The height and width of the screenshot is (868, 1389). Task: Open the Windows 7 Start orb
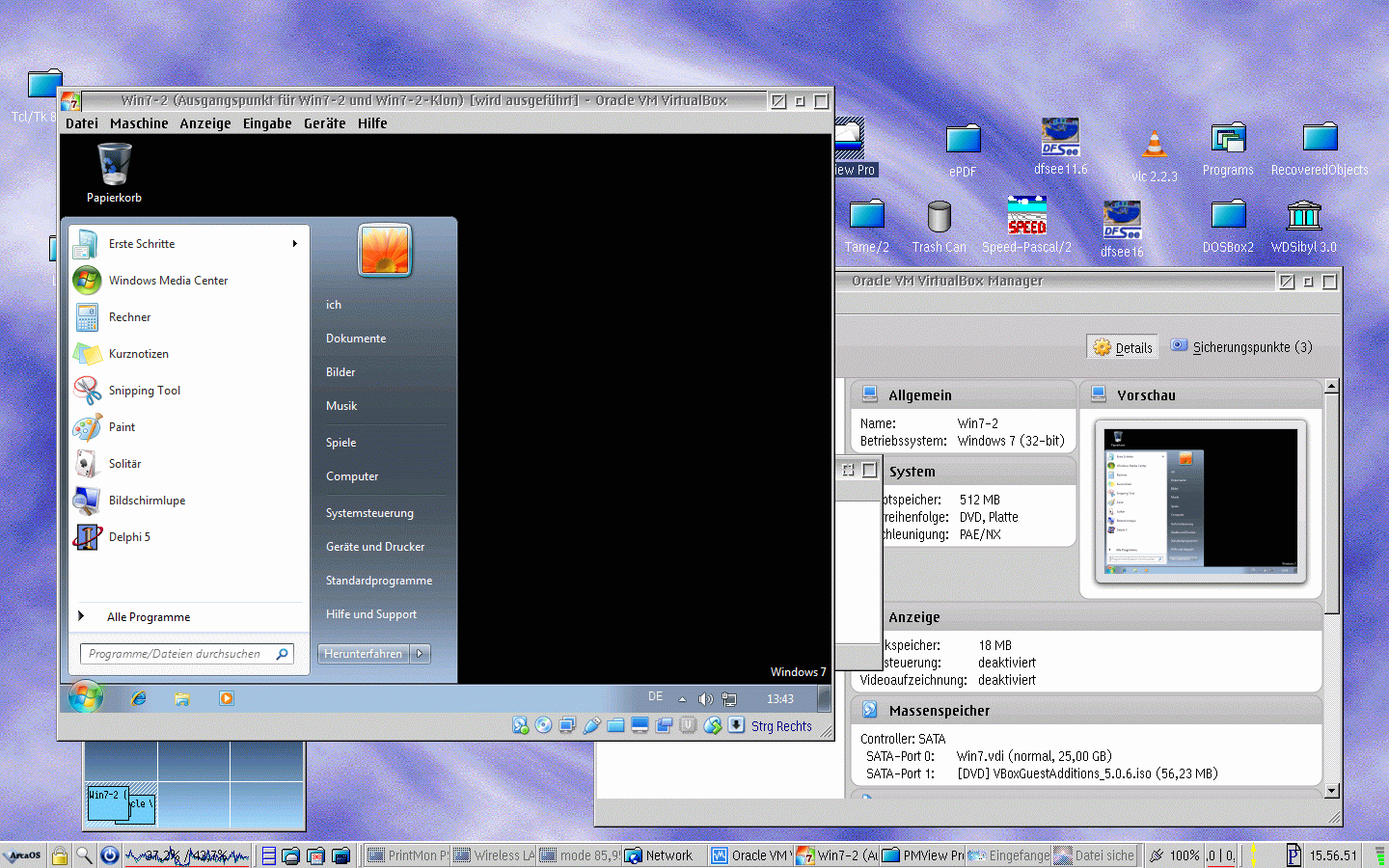tap(86, 696)
